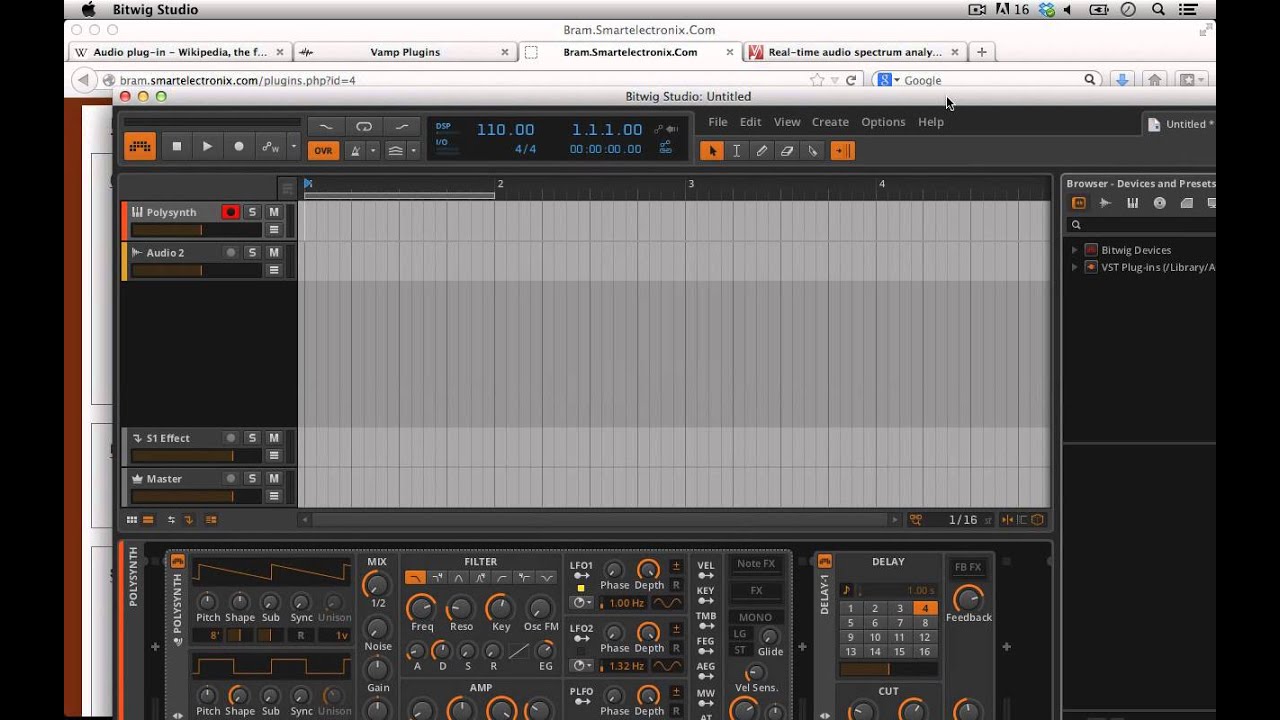Mute the S1 Effect track
Image resolution: width=1280 pixels, height=720 pixels.
pyautogui.click(x=273, y=438)
